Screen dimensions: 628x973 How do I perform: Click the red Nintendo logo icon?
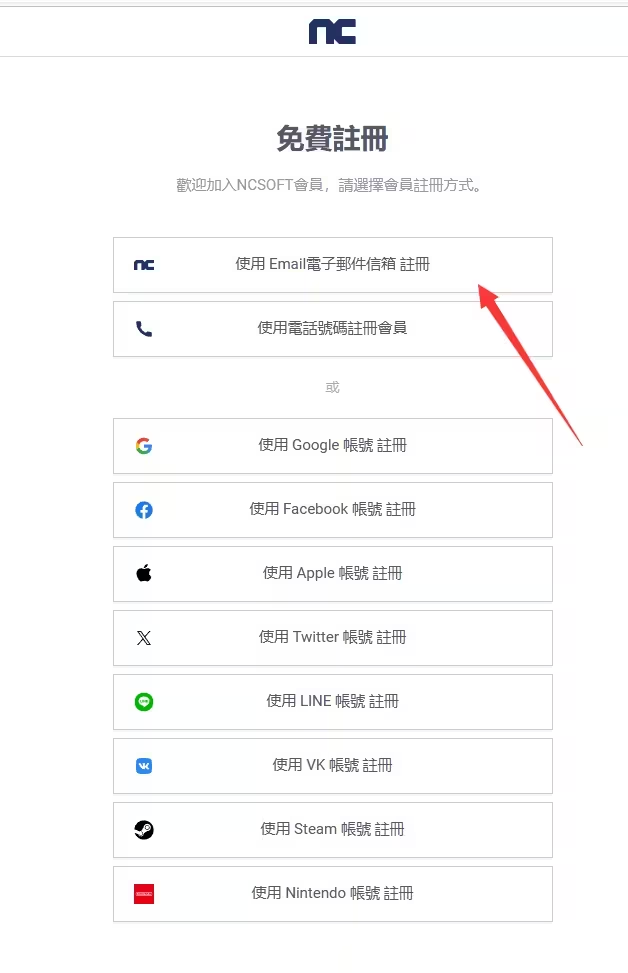pos(144,894)
